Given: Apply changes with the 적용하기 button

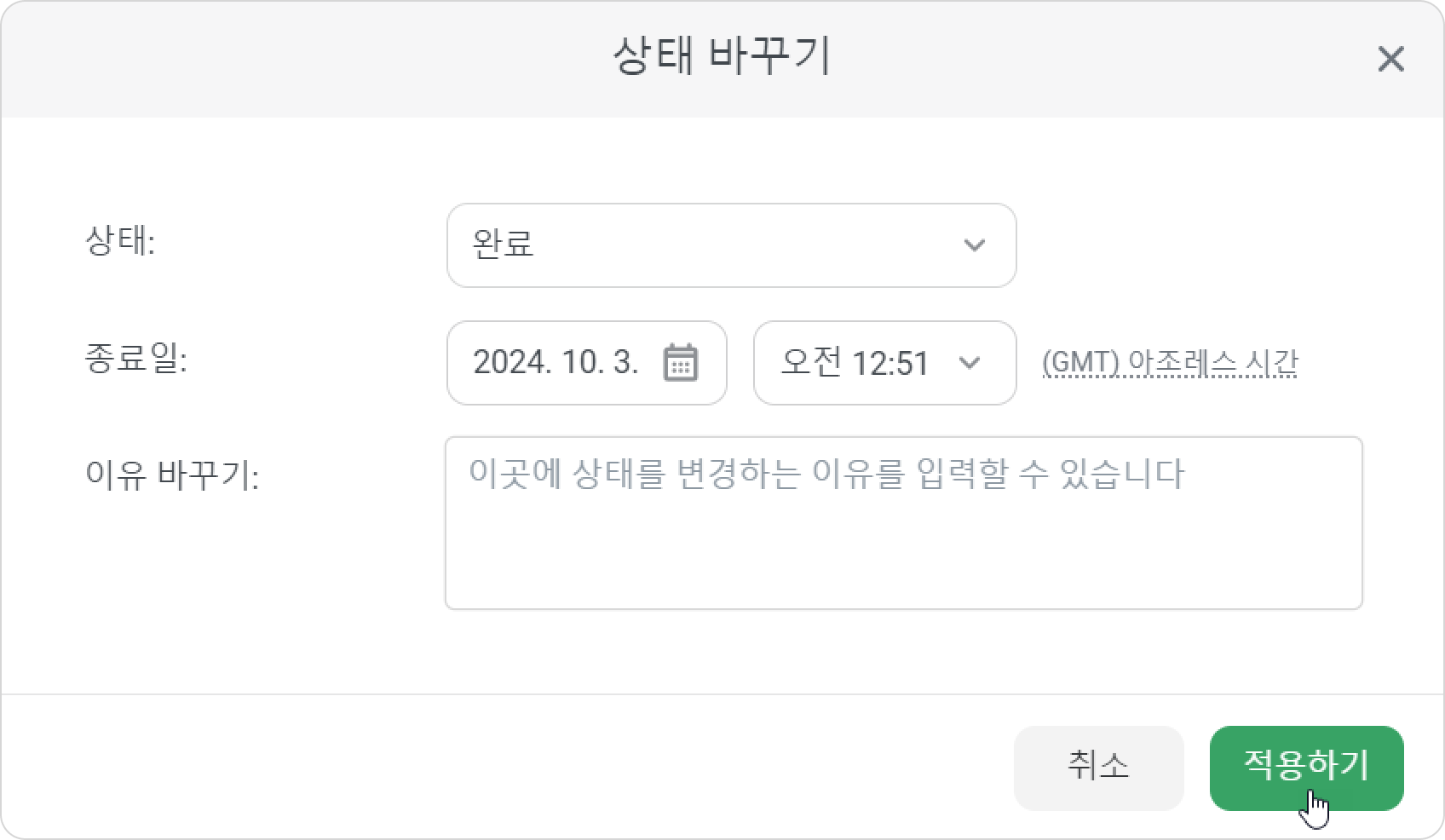Looking at the screenshot, I should [x=1306, y=768].
